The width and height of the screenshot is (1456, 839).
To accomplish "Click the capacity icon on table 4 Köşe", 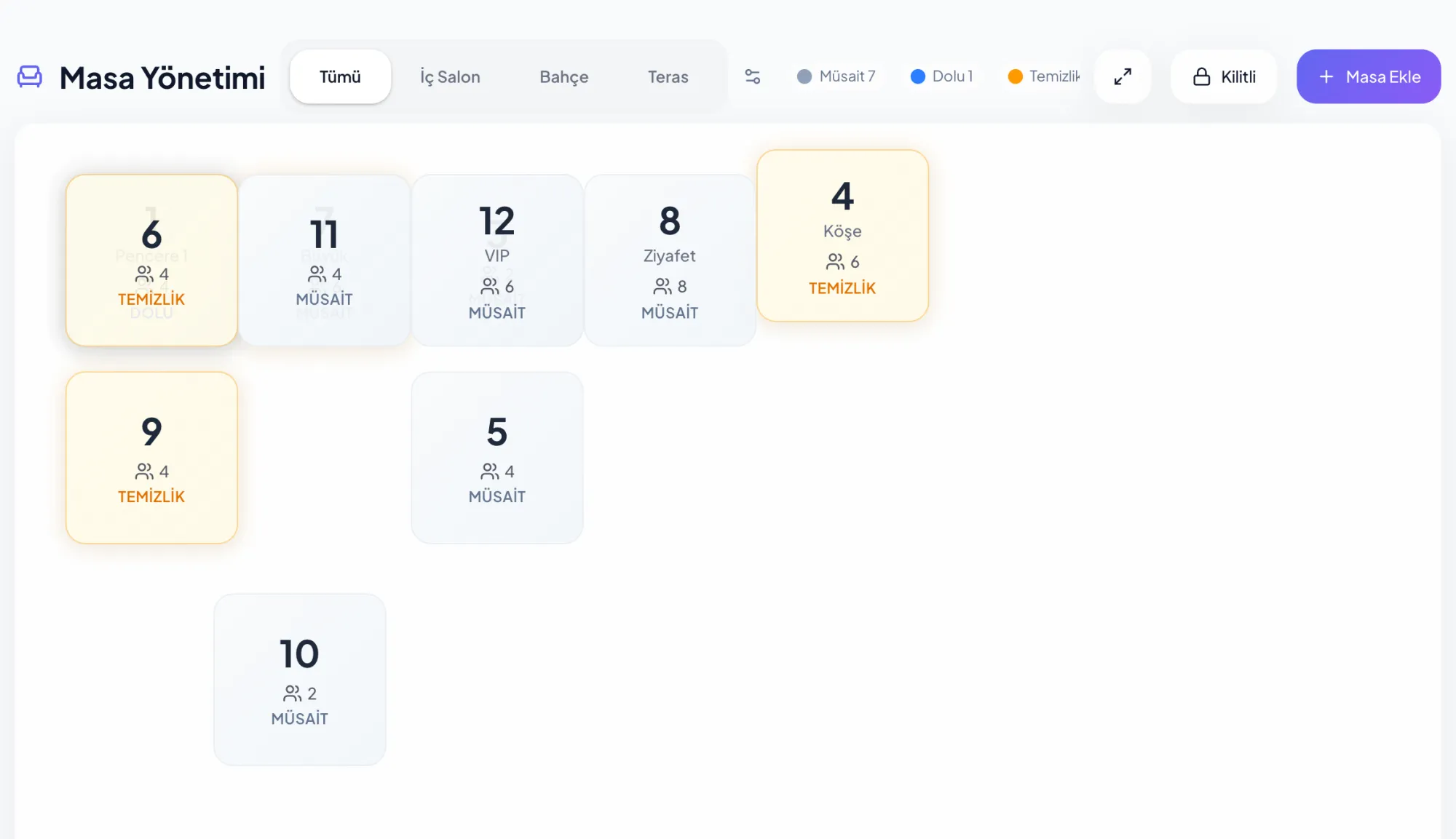I will 836,262.
